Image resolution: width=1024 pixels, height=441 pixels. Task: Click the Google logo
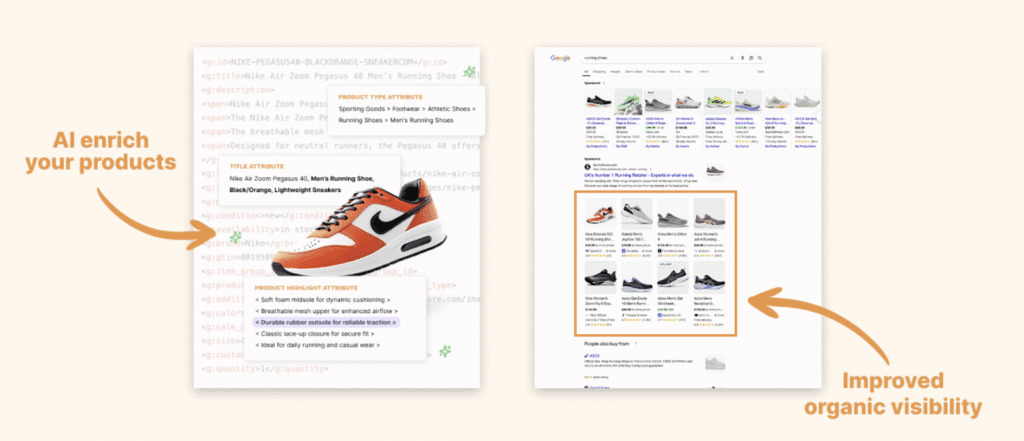coord(560,58)
